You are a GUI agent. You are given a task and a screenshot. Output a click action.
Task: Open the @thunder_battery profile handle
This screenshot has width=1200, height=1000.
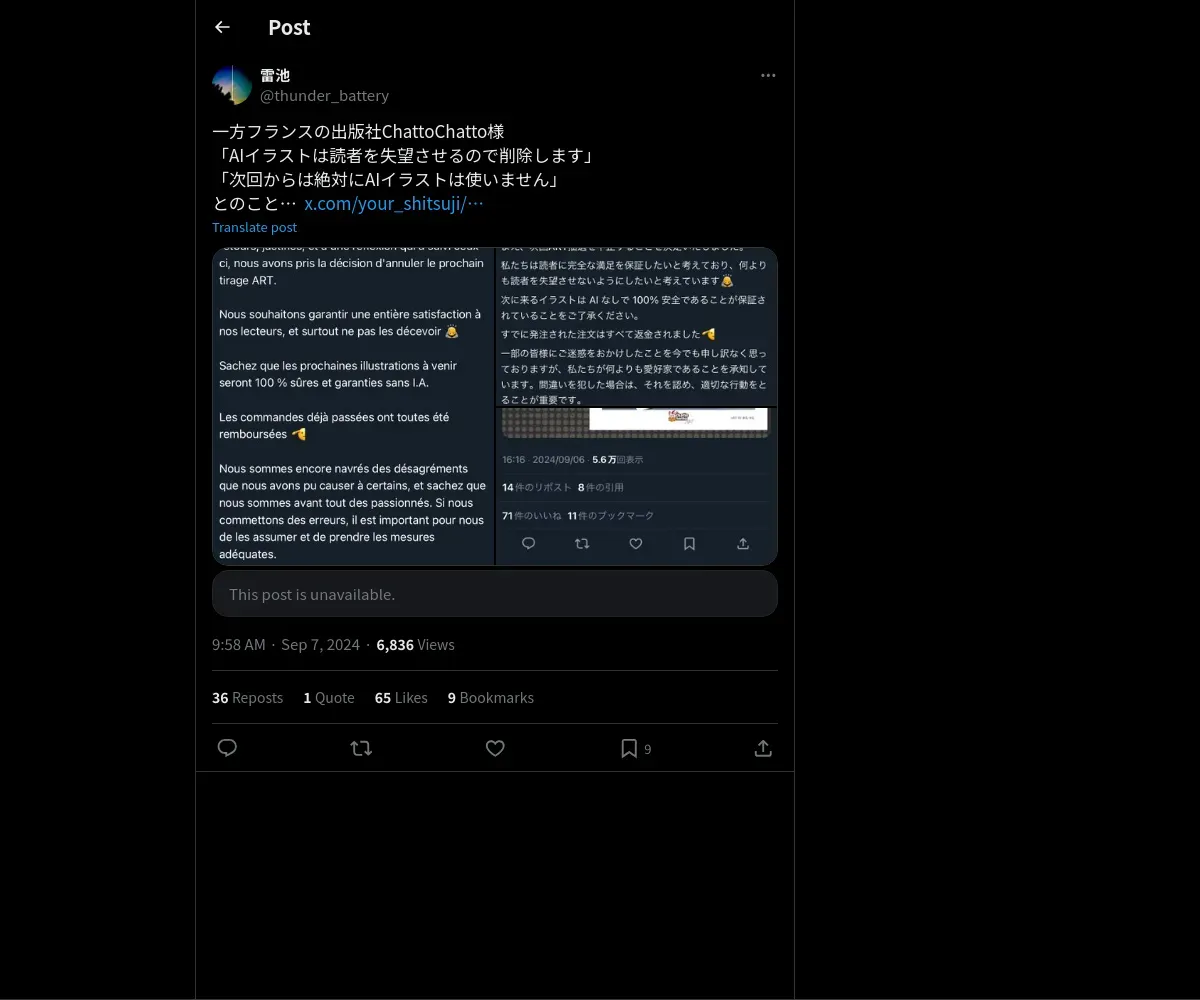324,96
